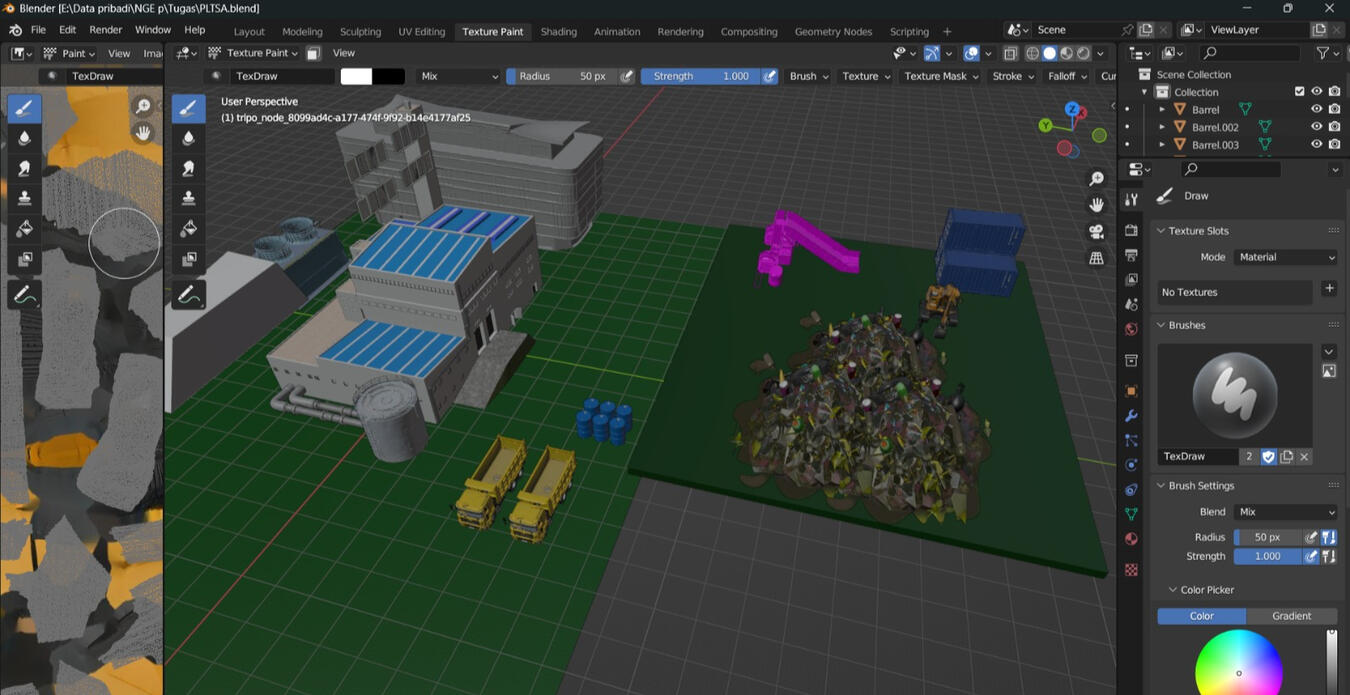Switch color picker to Gradient
This screenshot has height=695, width=1350.
1291,616
